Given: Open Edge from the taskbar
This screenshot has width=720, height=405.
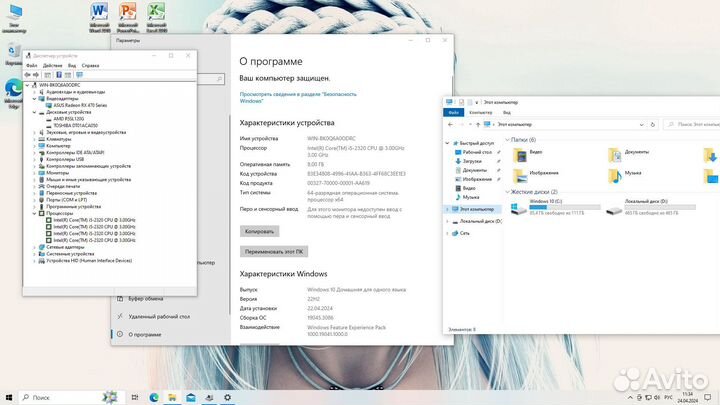Looking at the screenshot, I should pos(154,398).
